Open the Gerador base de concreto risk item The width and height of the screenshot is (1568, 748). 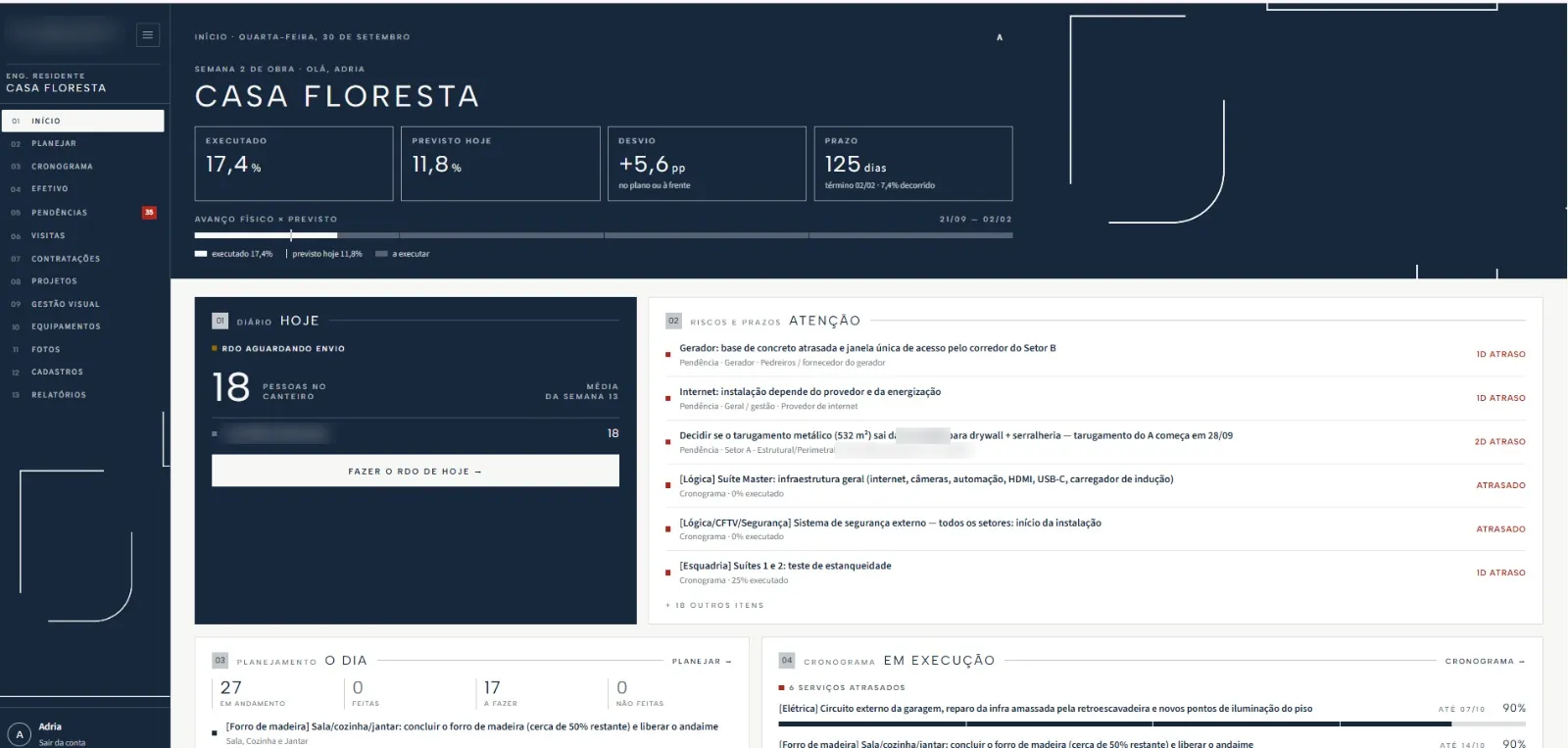(1095, 354)
